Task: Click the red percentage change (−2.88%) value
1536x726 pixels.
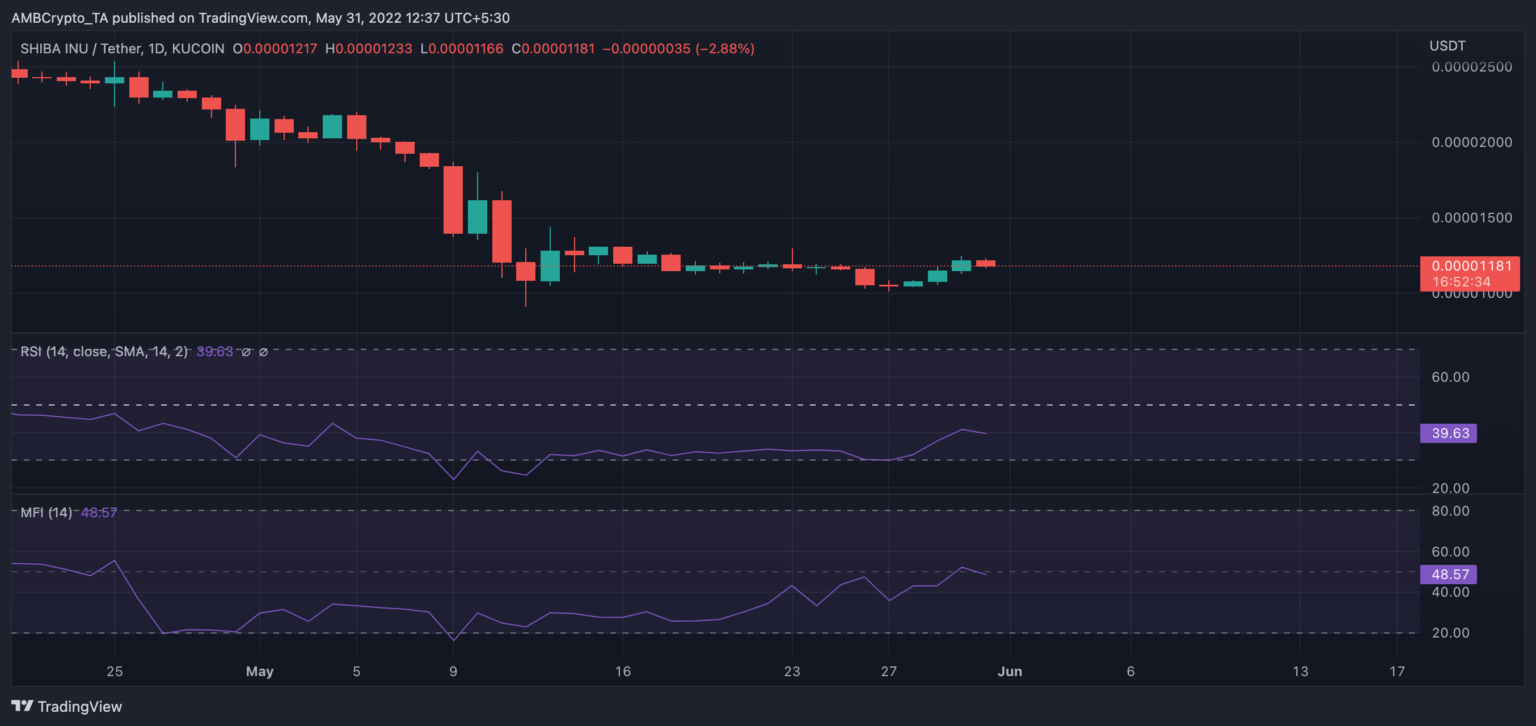Action: [716, 48]
